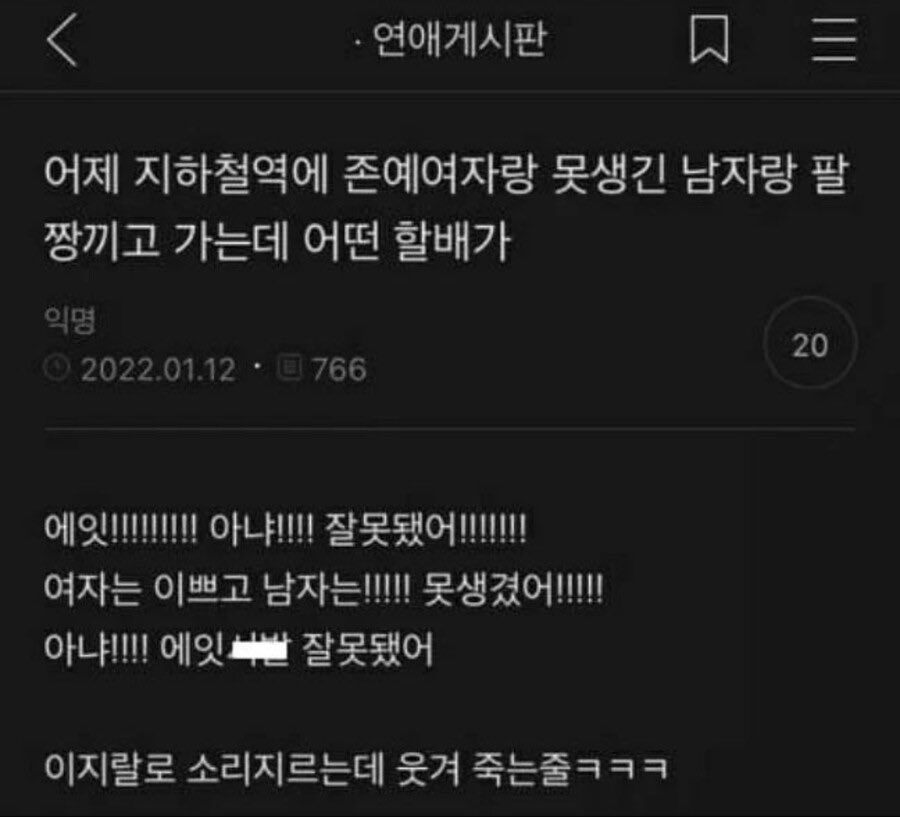Click 잘못됐어 after the censored word

[367, 649]
